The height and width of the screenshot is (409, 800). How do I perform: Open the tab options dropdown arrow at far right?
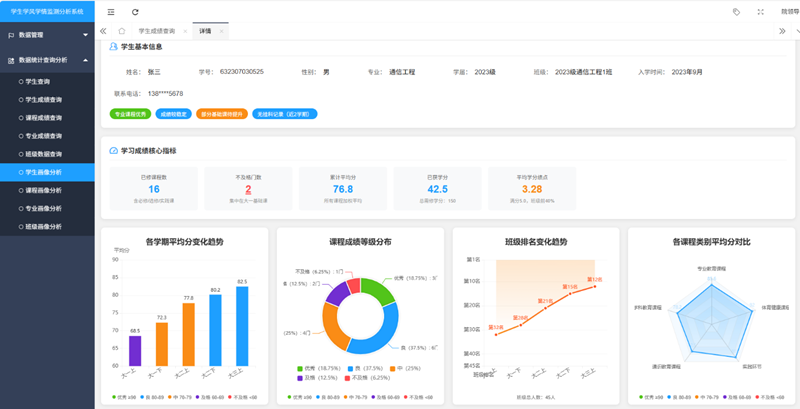(x=794, y=31)
